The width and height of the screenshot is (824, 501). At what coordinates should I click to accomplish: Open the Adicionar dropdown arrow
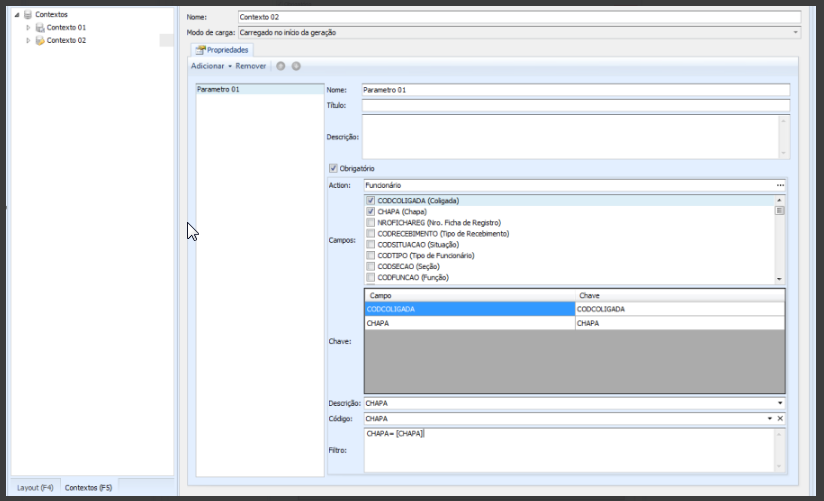[x=230, y=67]
